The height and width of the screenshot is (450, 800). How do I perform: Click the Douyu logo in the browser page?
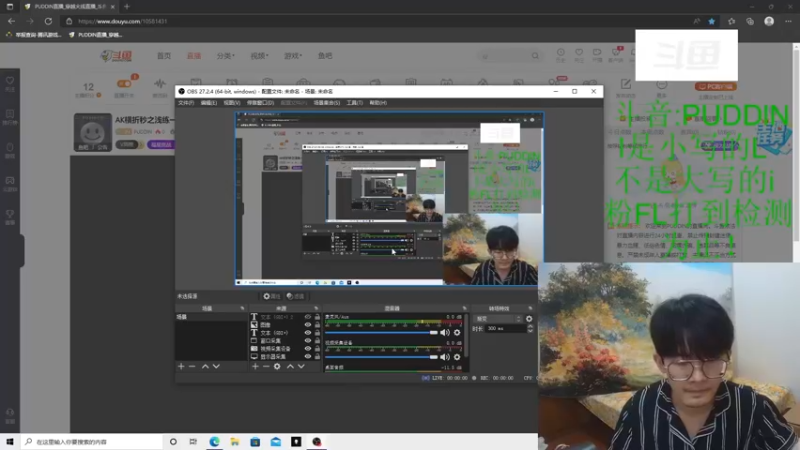(x=117, y=56)
